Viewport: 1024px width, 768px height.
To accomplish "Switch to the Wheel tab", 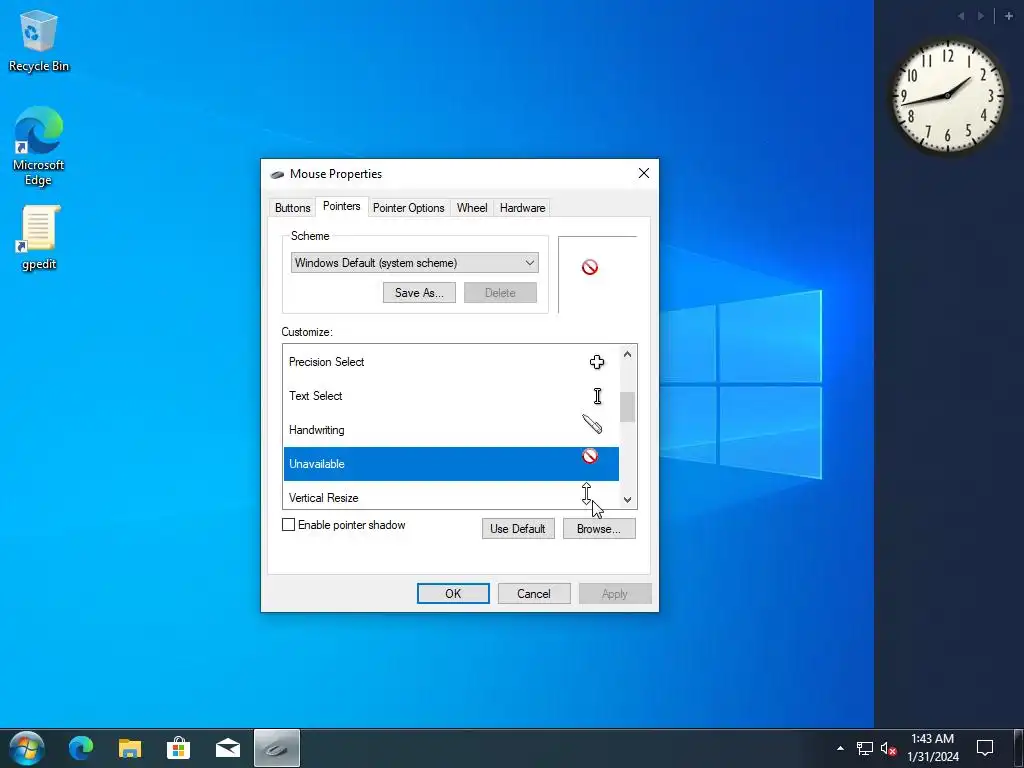I will click(x=472, y=208).
